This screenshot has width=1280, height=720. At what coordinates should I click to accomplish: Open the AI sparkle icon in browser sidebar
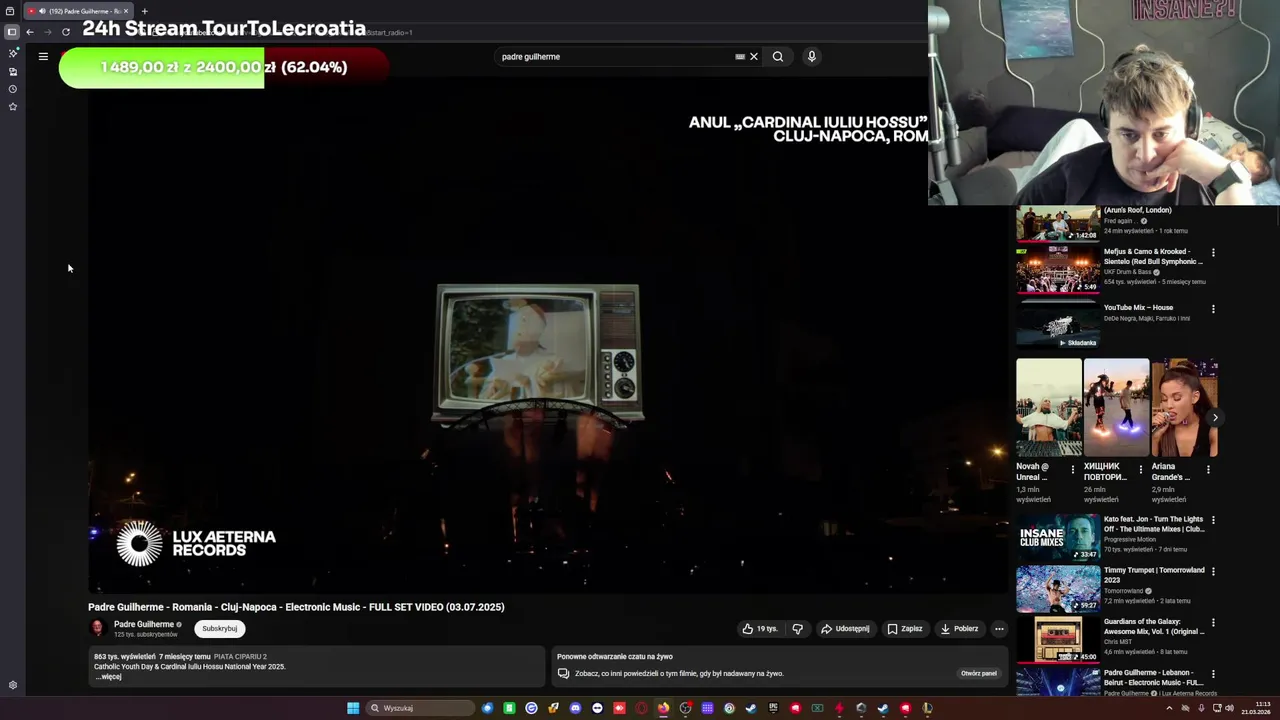coord(13,53)
